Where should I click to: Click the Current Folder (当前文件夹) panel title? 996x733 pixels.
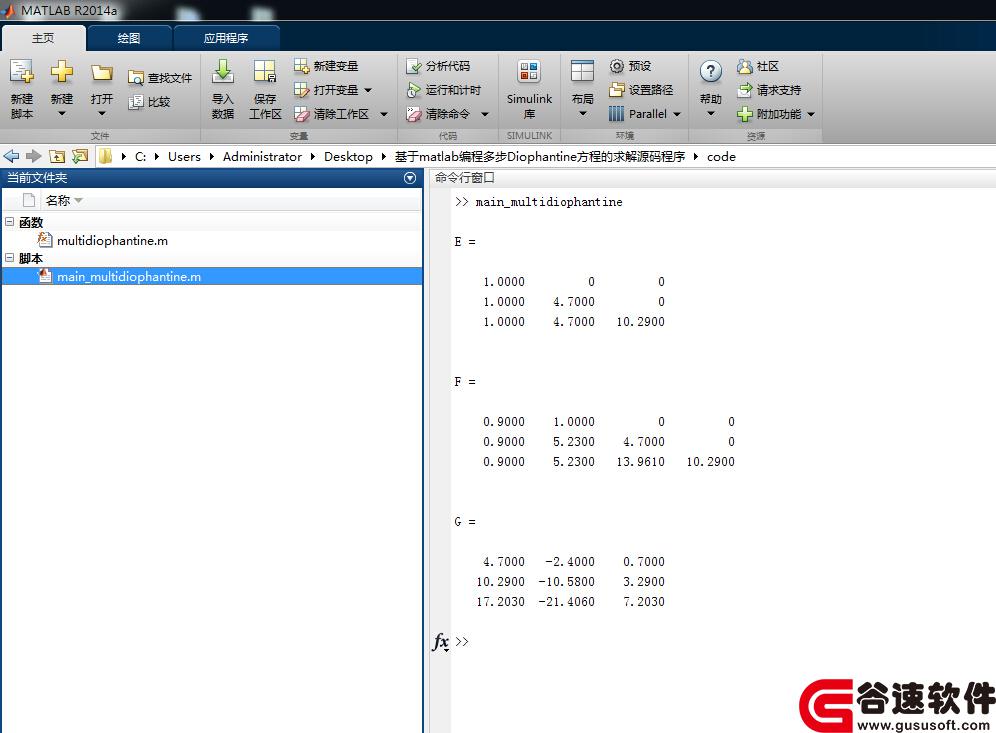point(37,178)
